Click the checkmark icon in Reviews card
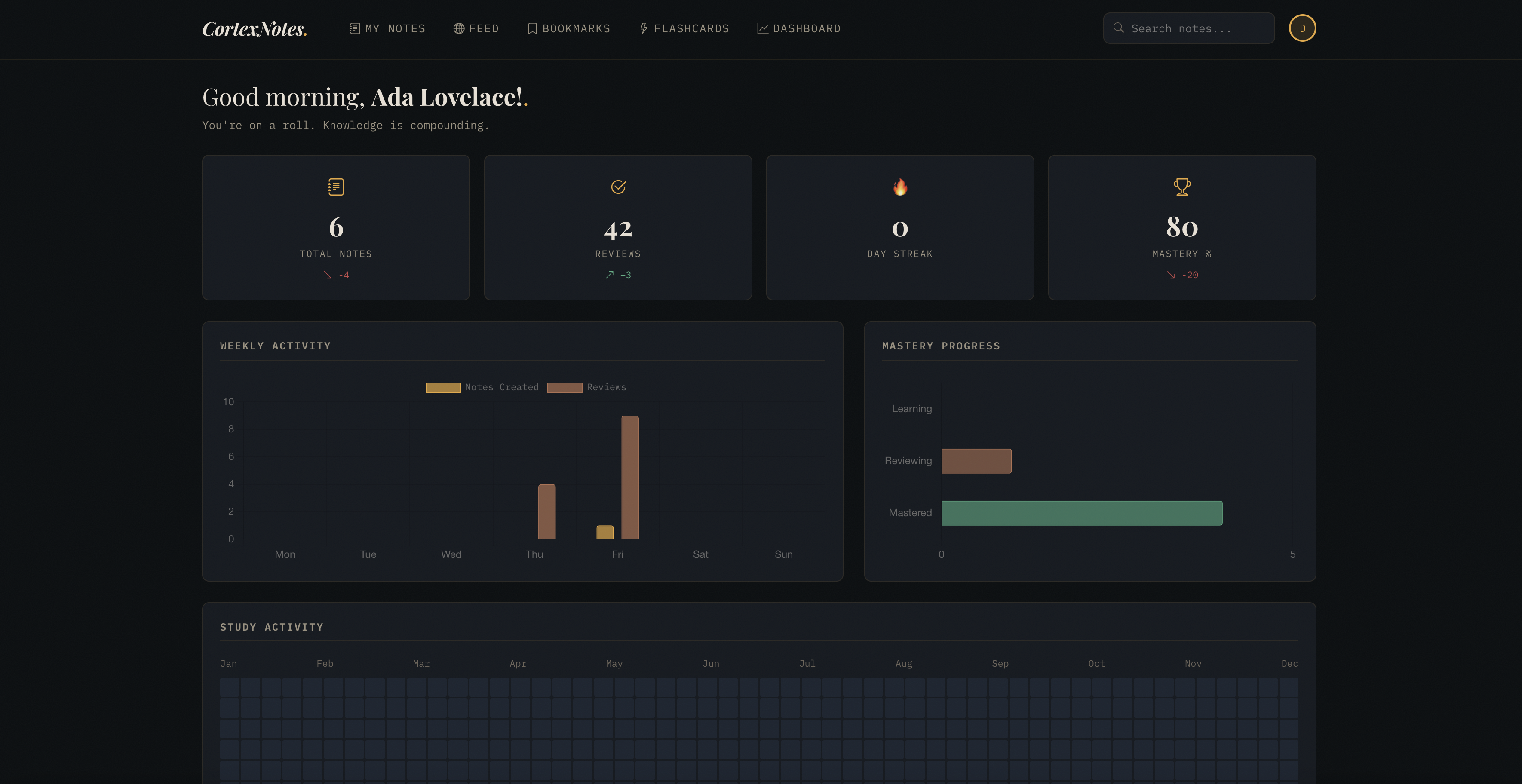This screenshot has width=1522, height=784. pyautogui.click(x=618, y=187)
